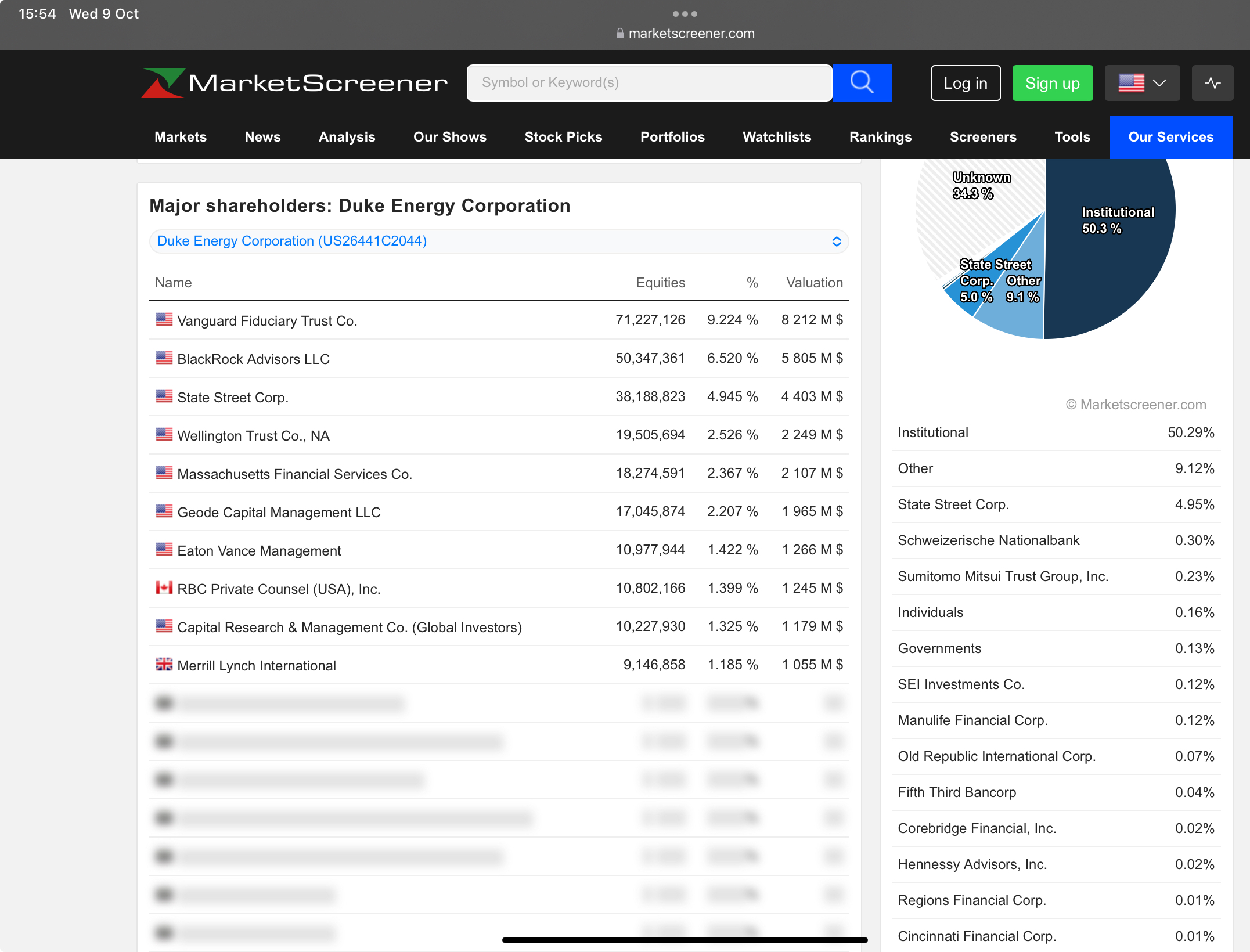Open the News menu
Image resolution: width=1250 pixels, height=952 pixels.
point(262,137)
